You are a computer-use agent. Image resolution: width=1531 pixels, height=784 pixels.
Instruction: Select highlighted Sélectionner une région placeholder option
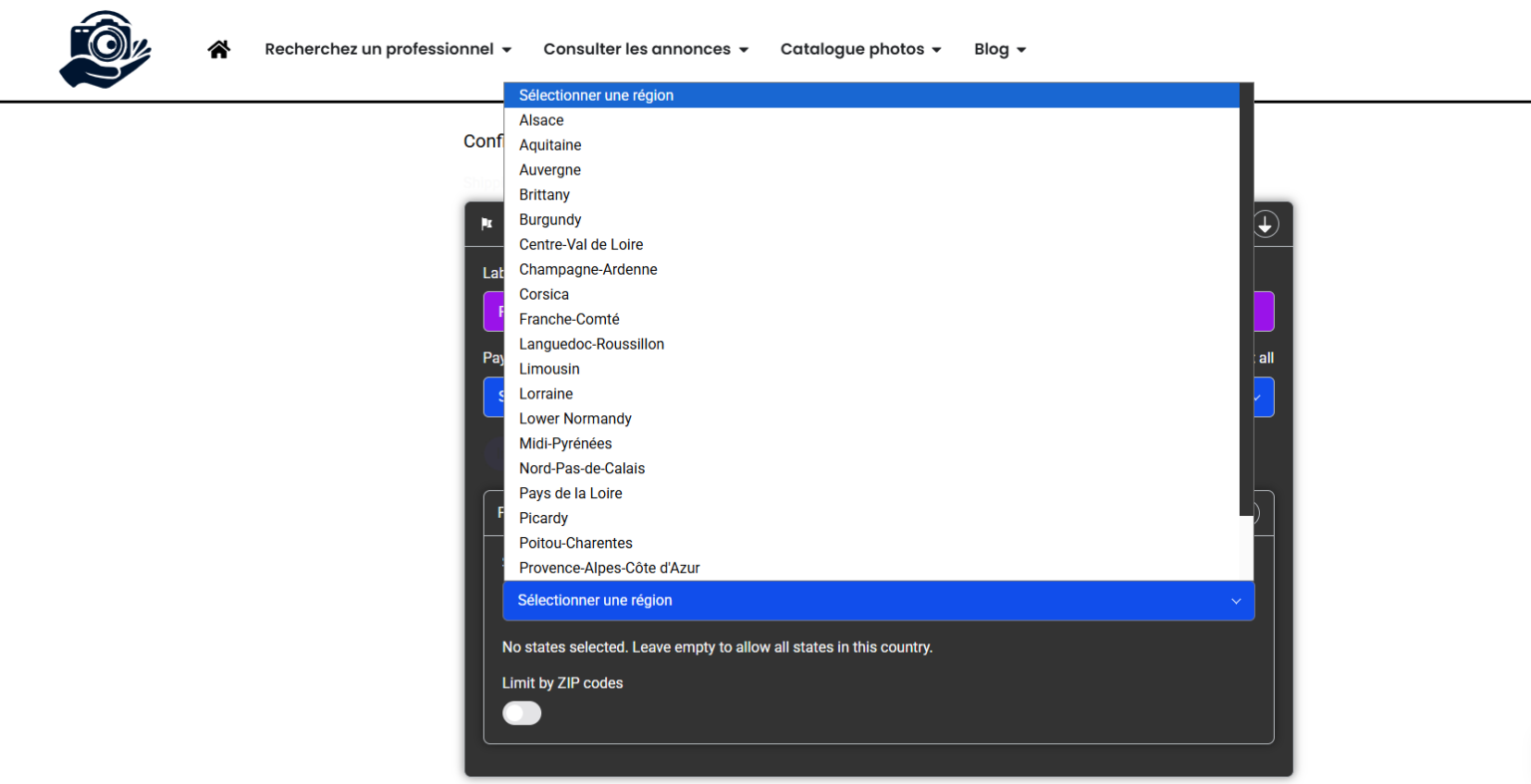(x=596, y=96)
